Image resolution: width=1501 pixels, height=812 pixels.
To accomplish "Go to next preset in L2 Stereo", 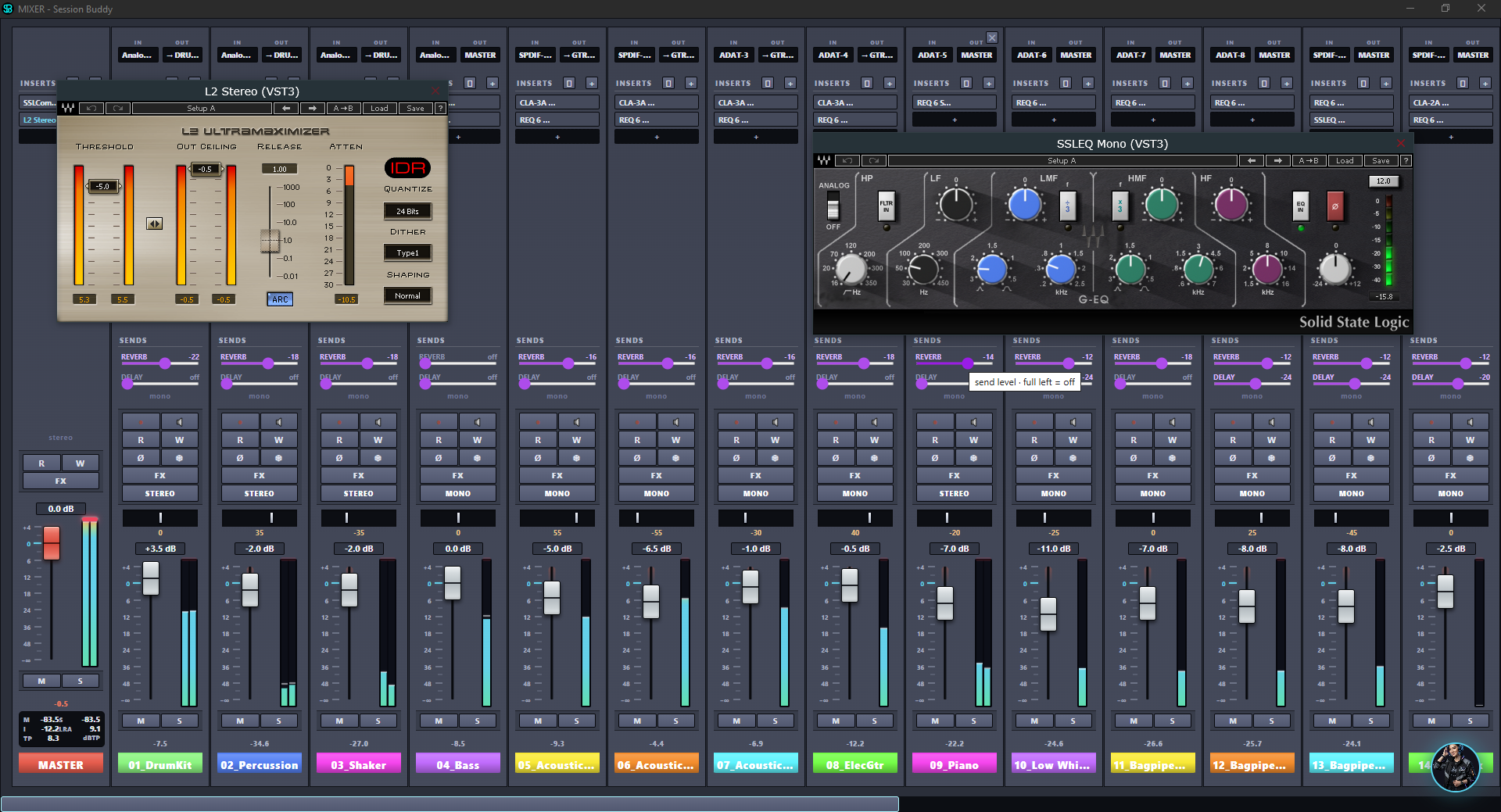I will tap(312, 109).
